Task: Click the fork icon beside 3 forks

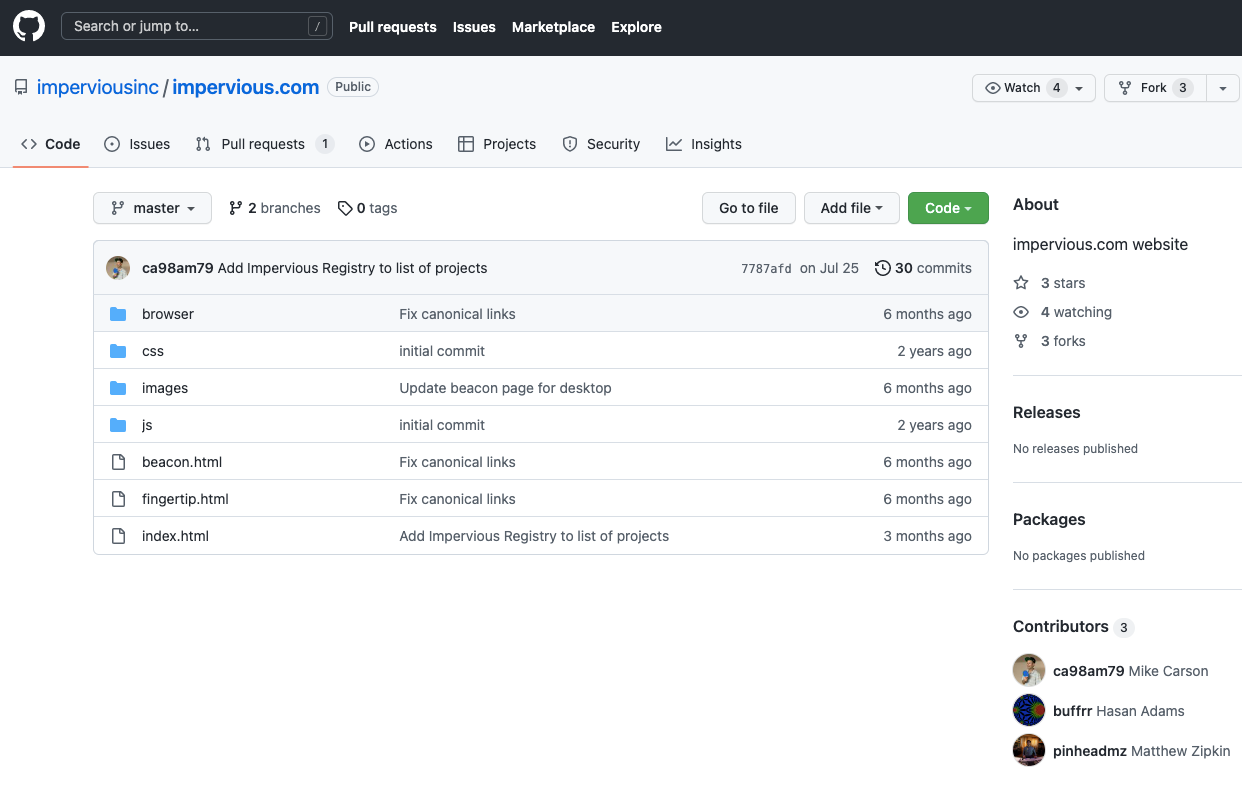Action: click(x=1021, y=341)
